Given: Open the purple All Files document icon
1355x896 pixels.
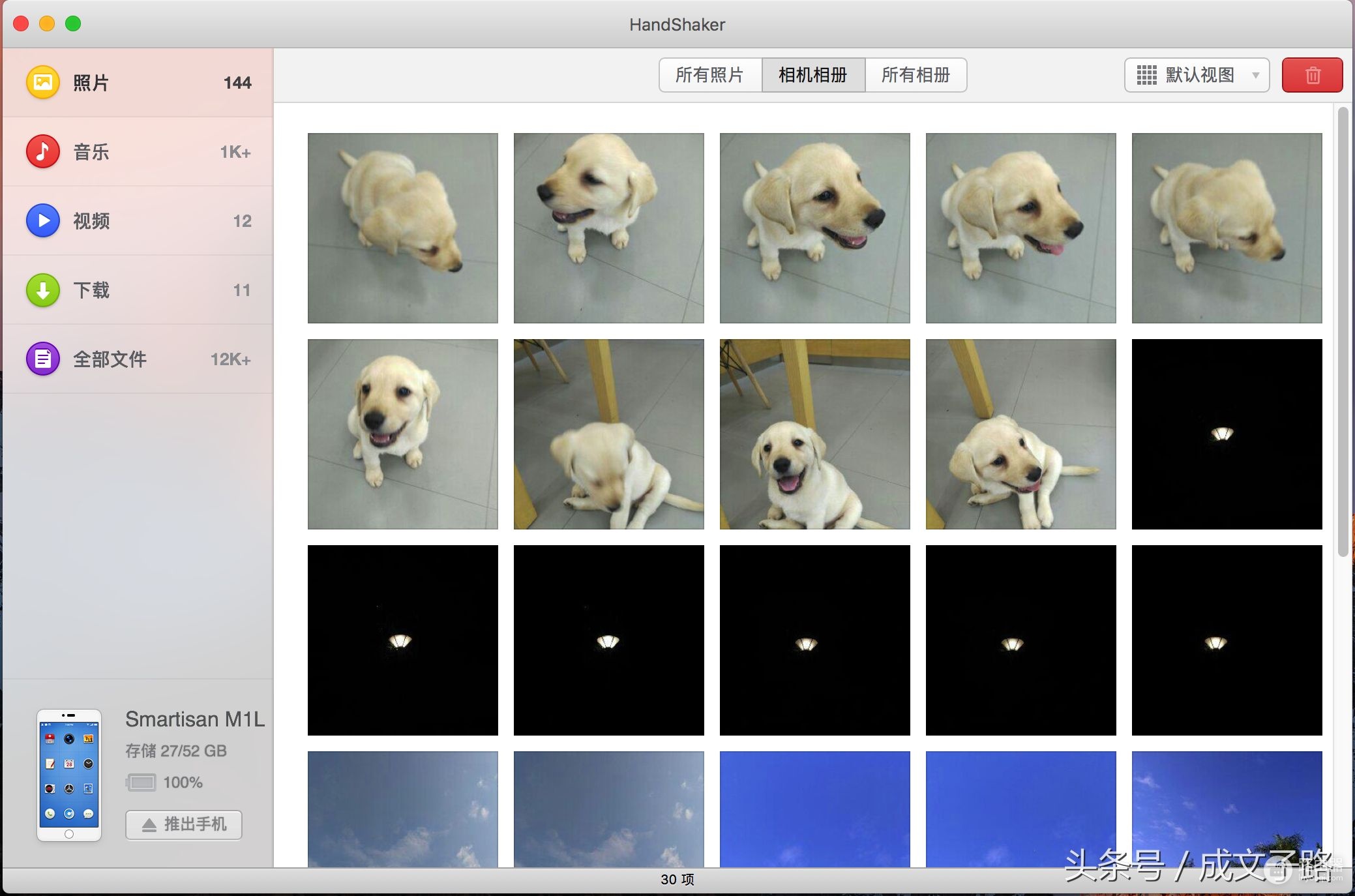Looking at the screenshot, I should coord(43,359).
